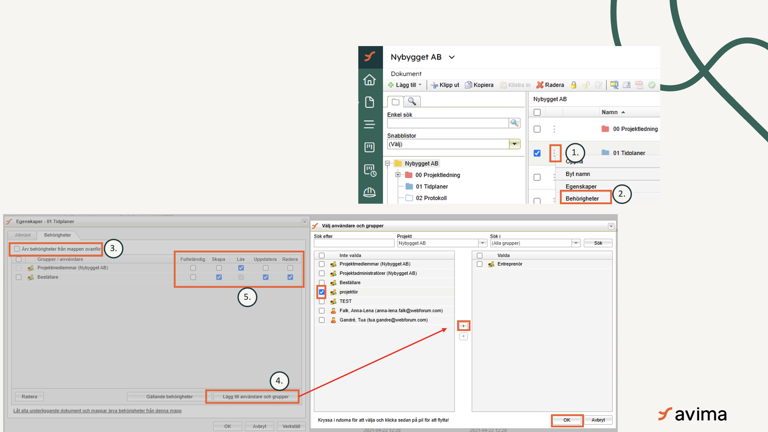
Task: Click the hard hat sidebar icon
Action: [x=369, y=192]
